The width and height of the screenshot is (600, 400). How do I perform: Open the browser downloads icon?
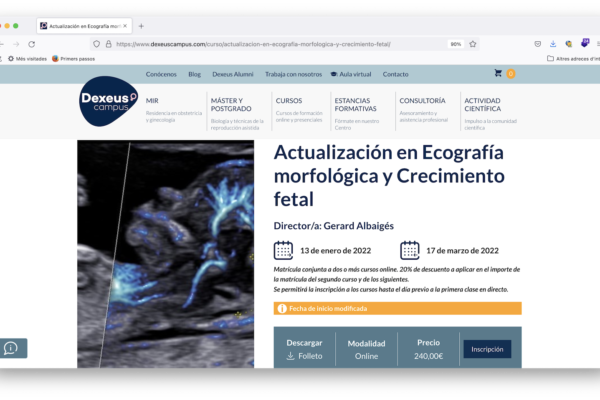553,44
